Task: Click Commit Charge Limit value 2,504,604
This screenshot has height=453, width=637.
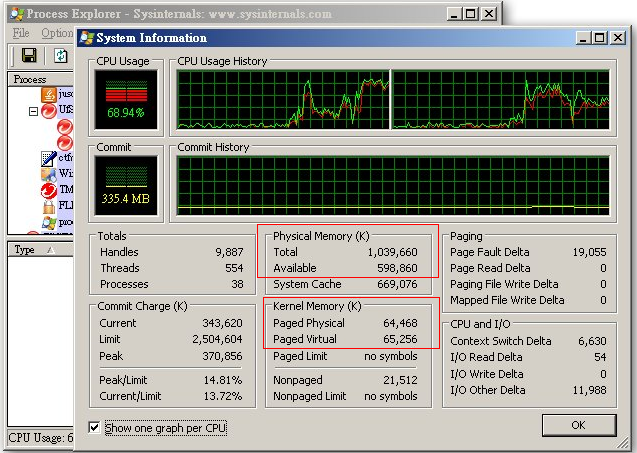Action: click(x=217, y=339)
